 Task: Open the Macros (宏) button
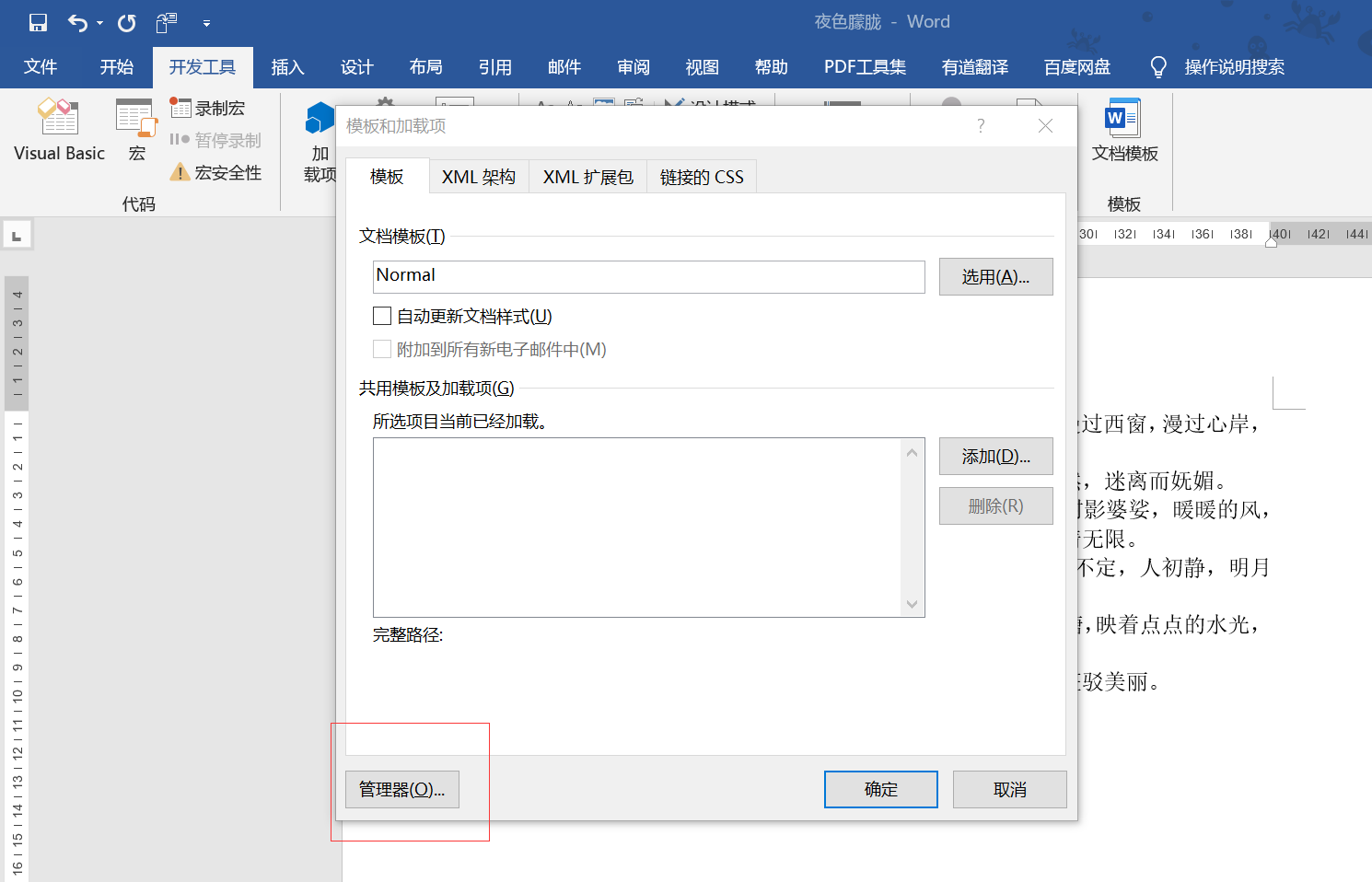point(136,130)
